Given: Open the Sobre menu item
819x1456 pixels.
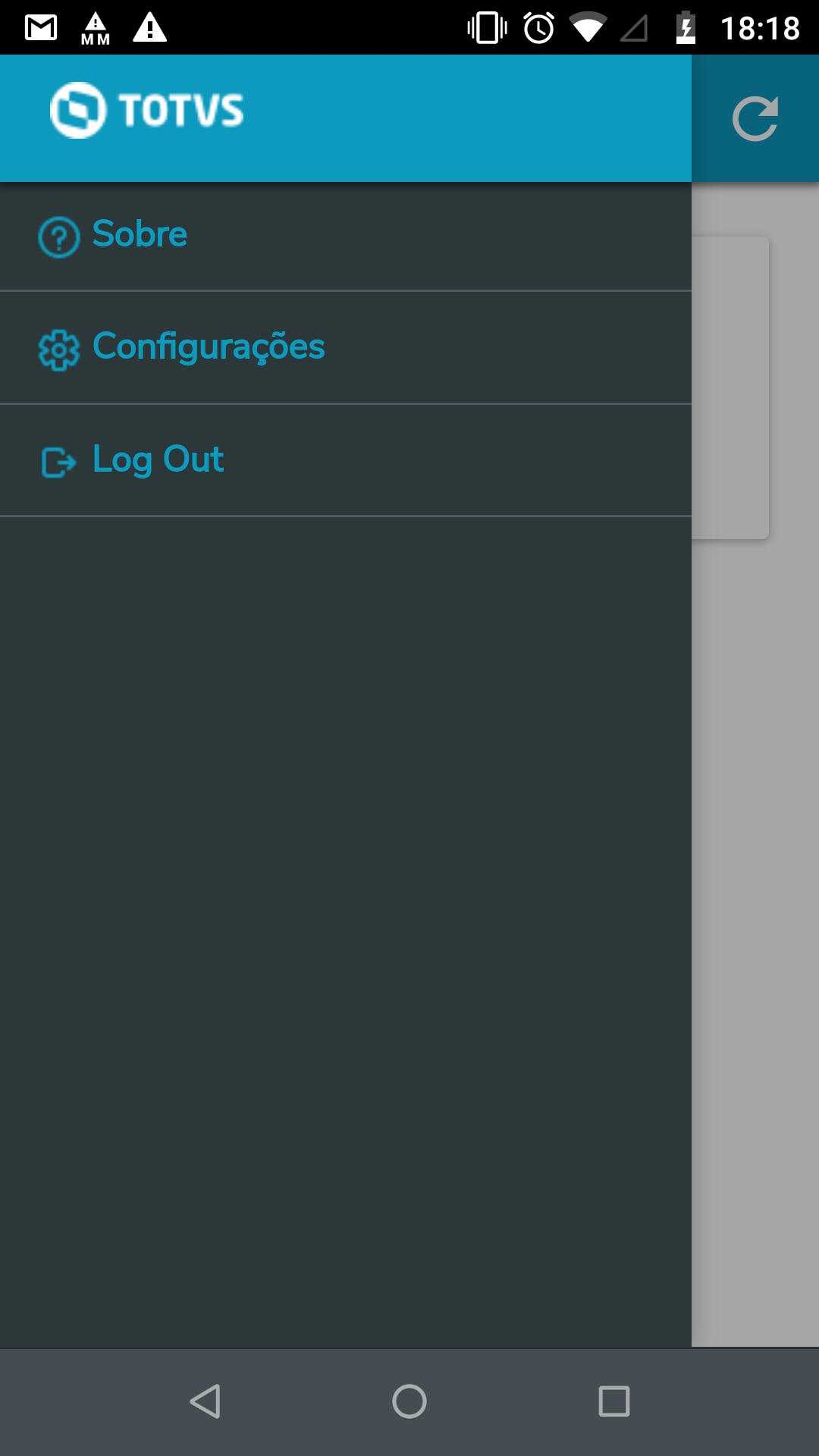Looking at the screenshot, I should tap(346, 236).
